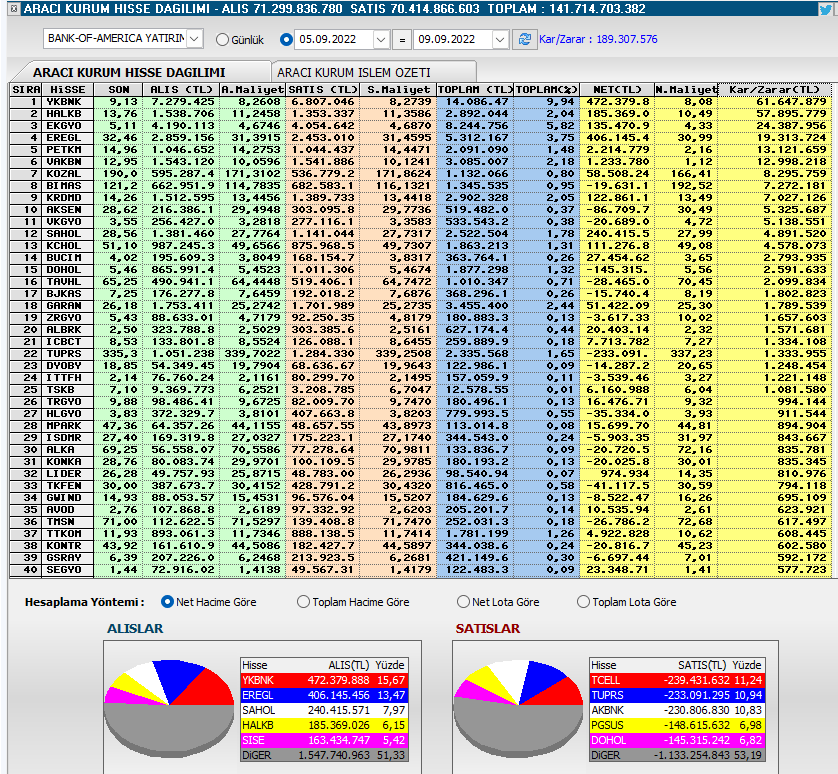Click the Kar/Zarar : 189.307.576 link
The width and height of the screenshot is (838, 774).
point(598,39)
